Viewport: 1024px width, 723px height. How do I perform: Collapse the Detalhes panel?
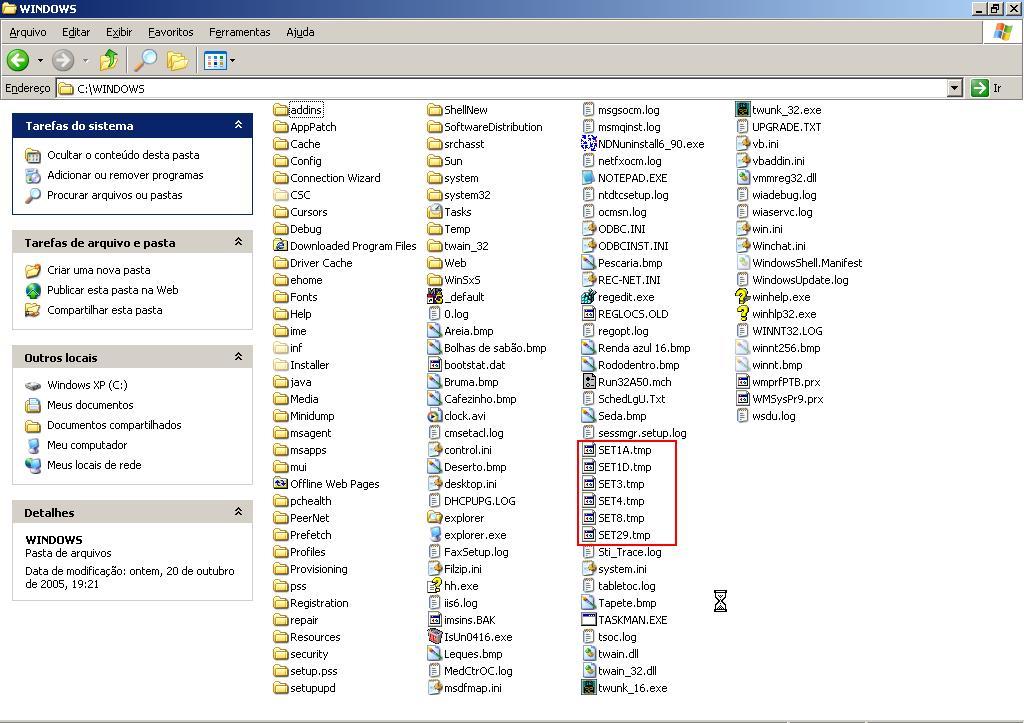[x=238, y=512]
